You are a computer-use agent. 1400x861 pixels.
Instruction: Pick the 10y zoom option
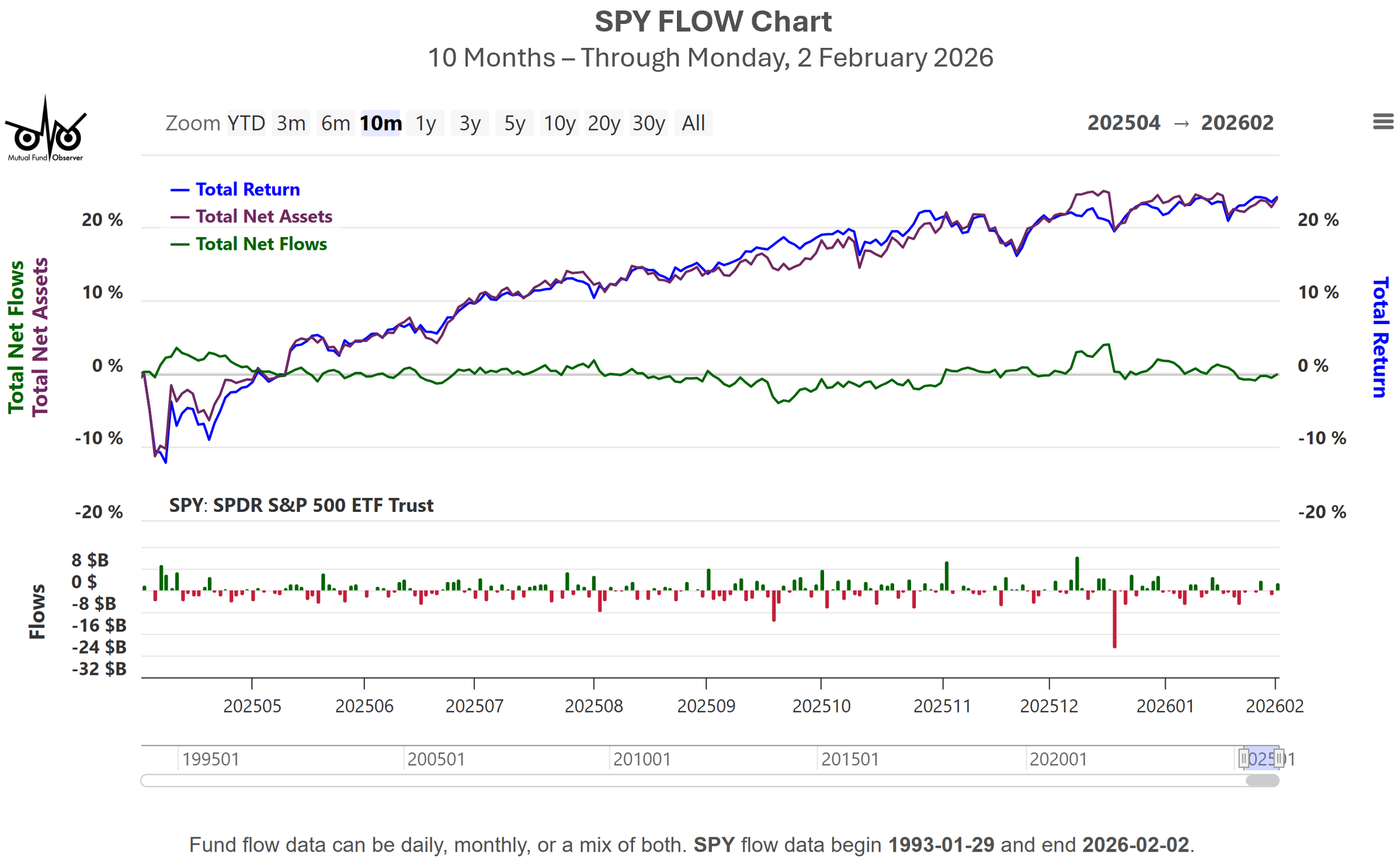[x=559, y=123]
